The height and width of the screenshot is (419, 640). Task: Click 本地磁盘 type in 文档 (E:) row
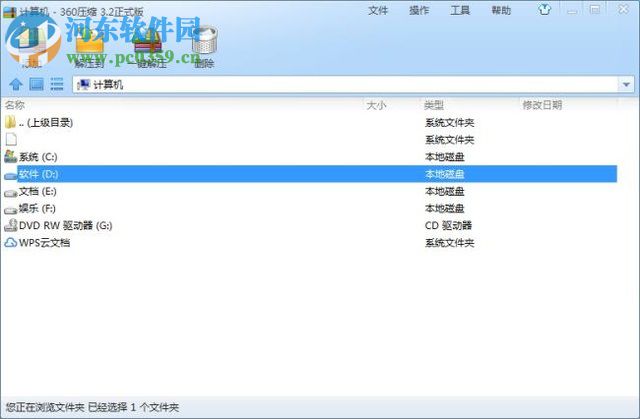coord(444,191)
